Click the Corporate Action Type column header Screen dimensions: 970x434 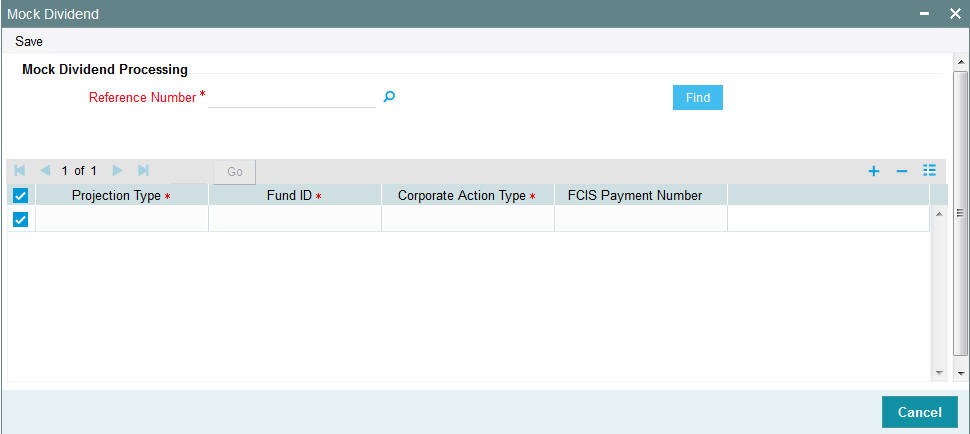point(468,195)
